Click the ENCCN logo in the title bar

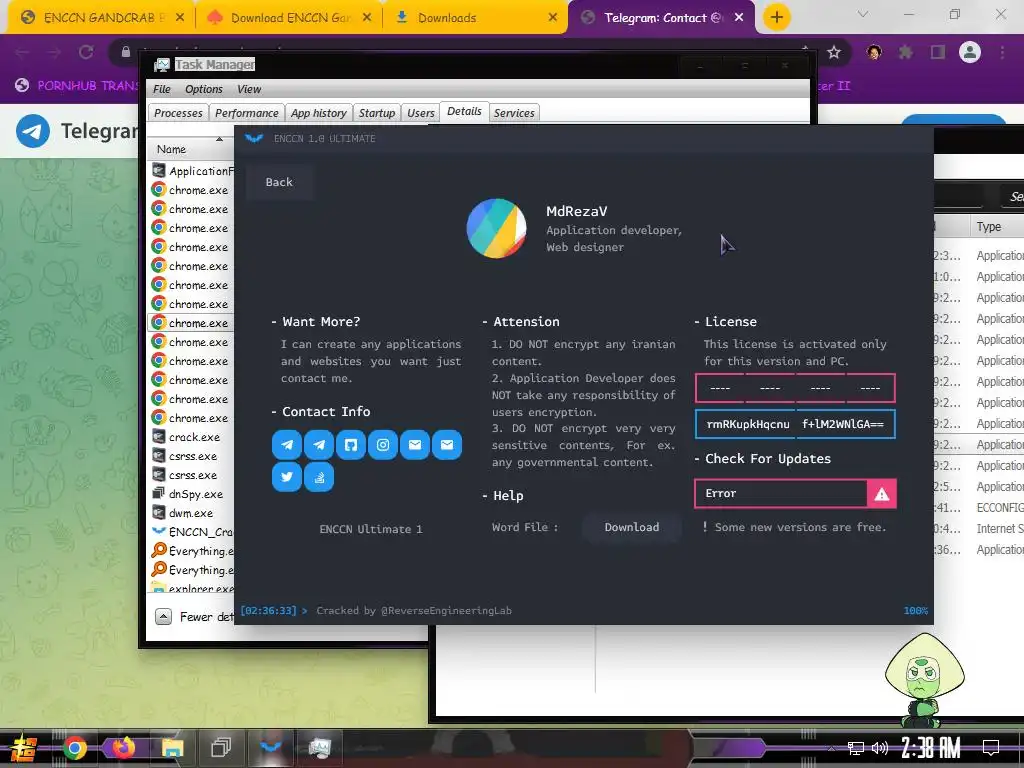[253, 138]
